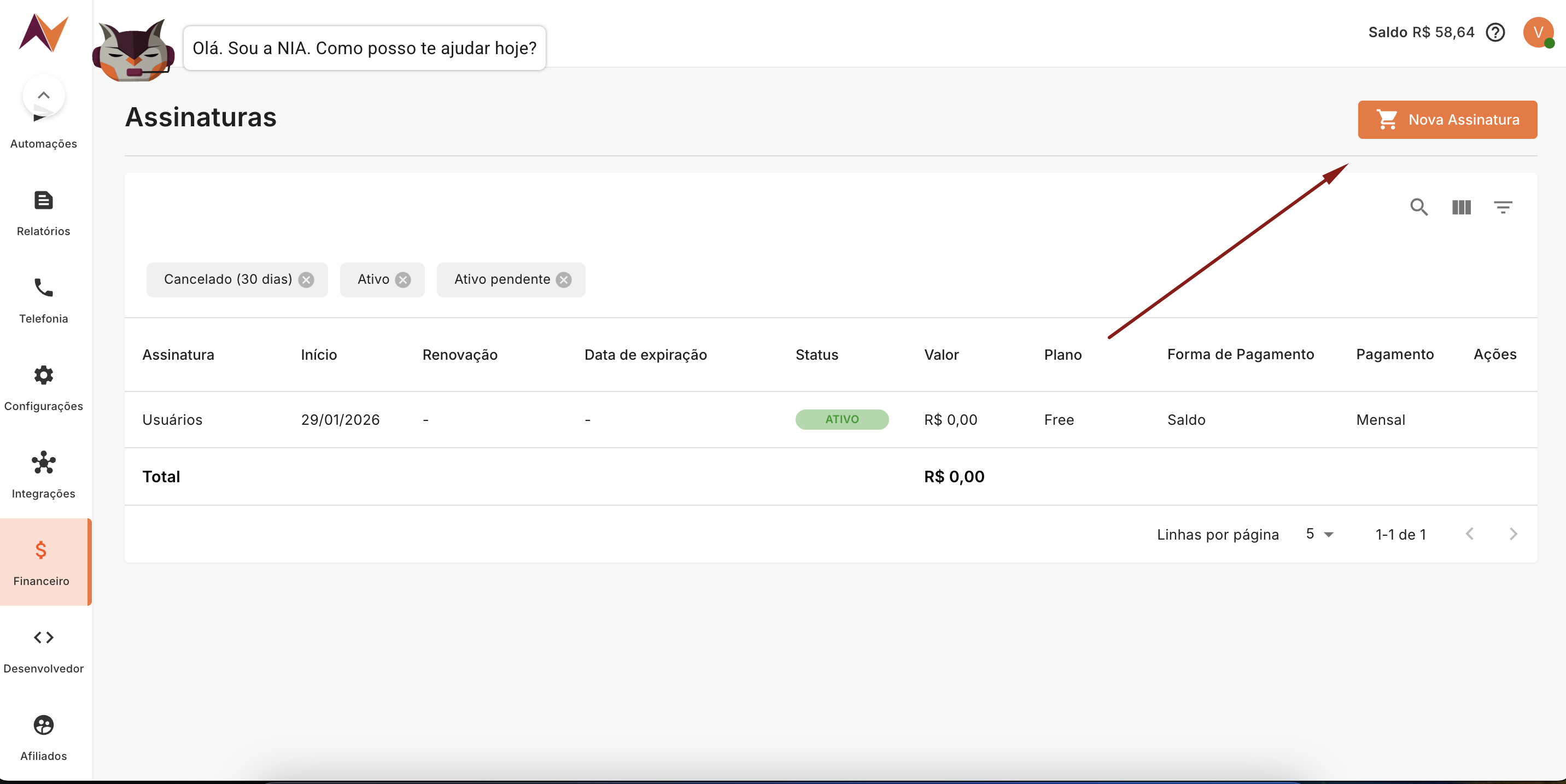Click the NIA assistant chat bubble
The height and width of the screenshot is (784, 1566).
click(x=364, y=48)
